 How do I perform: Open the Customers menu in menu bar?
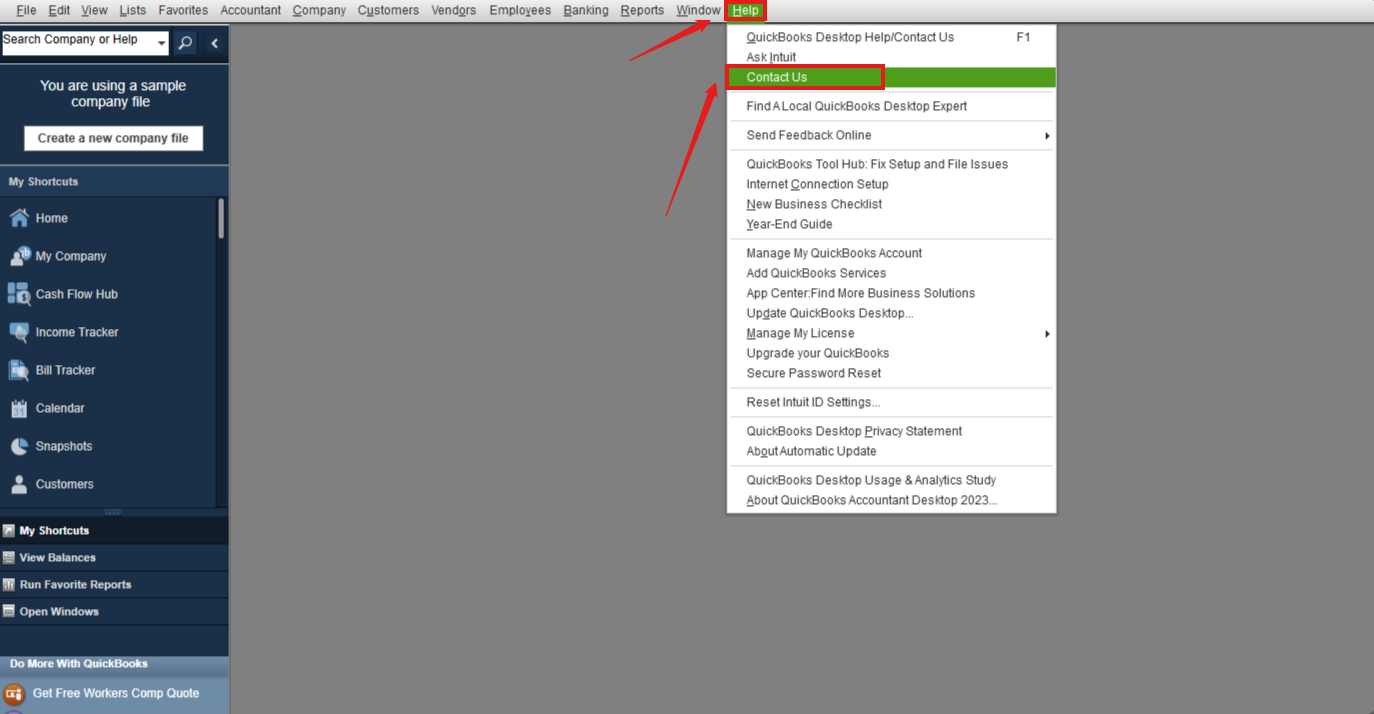coord(388,10)
